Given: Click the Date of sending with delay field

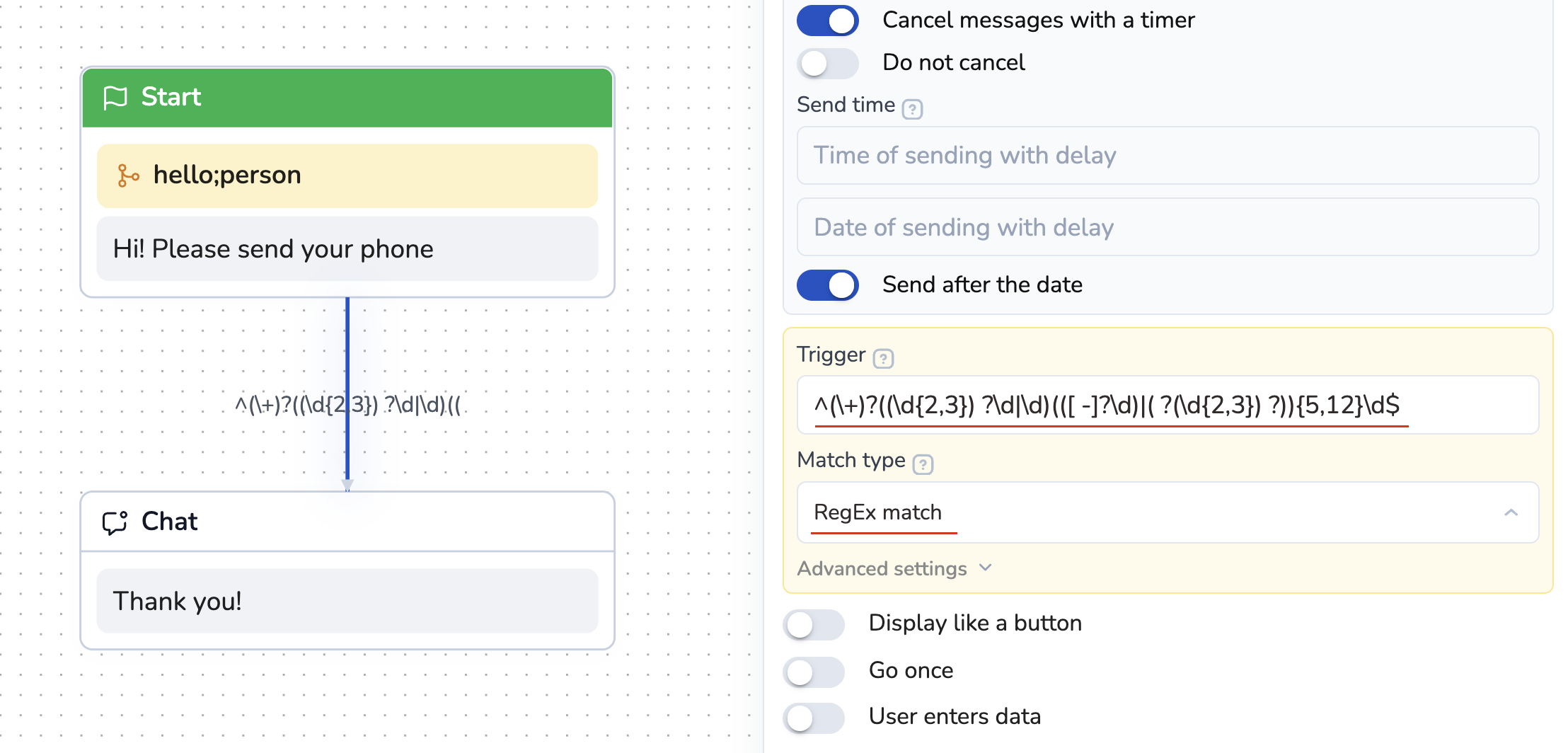Looking at the screenshot, I should [x=1168, y=227].
